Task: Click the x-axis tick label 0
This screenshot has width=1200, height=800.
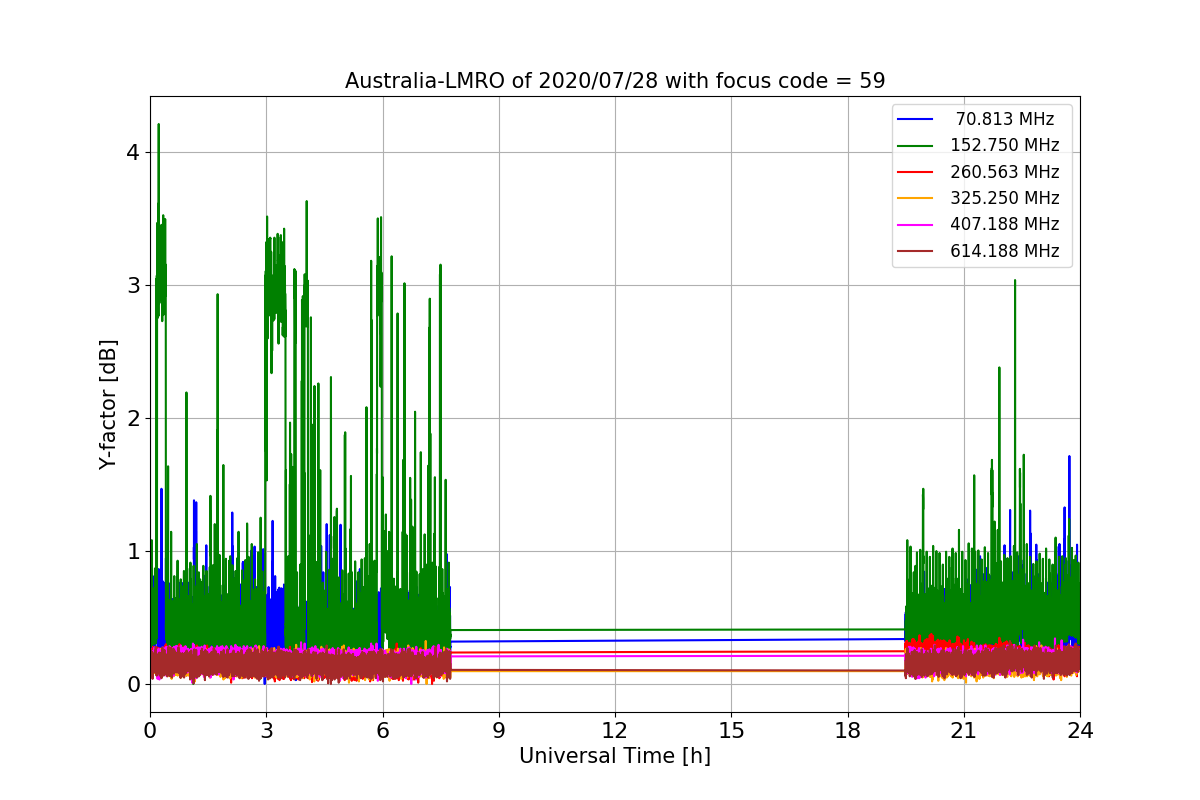Action: coord(150,731)
